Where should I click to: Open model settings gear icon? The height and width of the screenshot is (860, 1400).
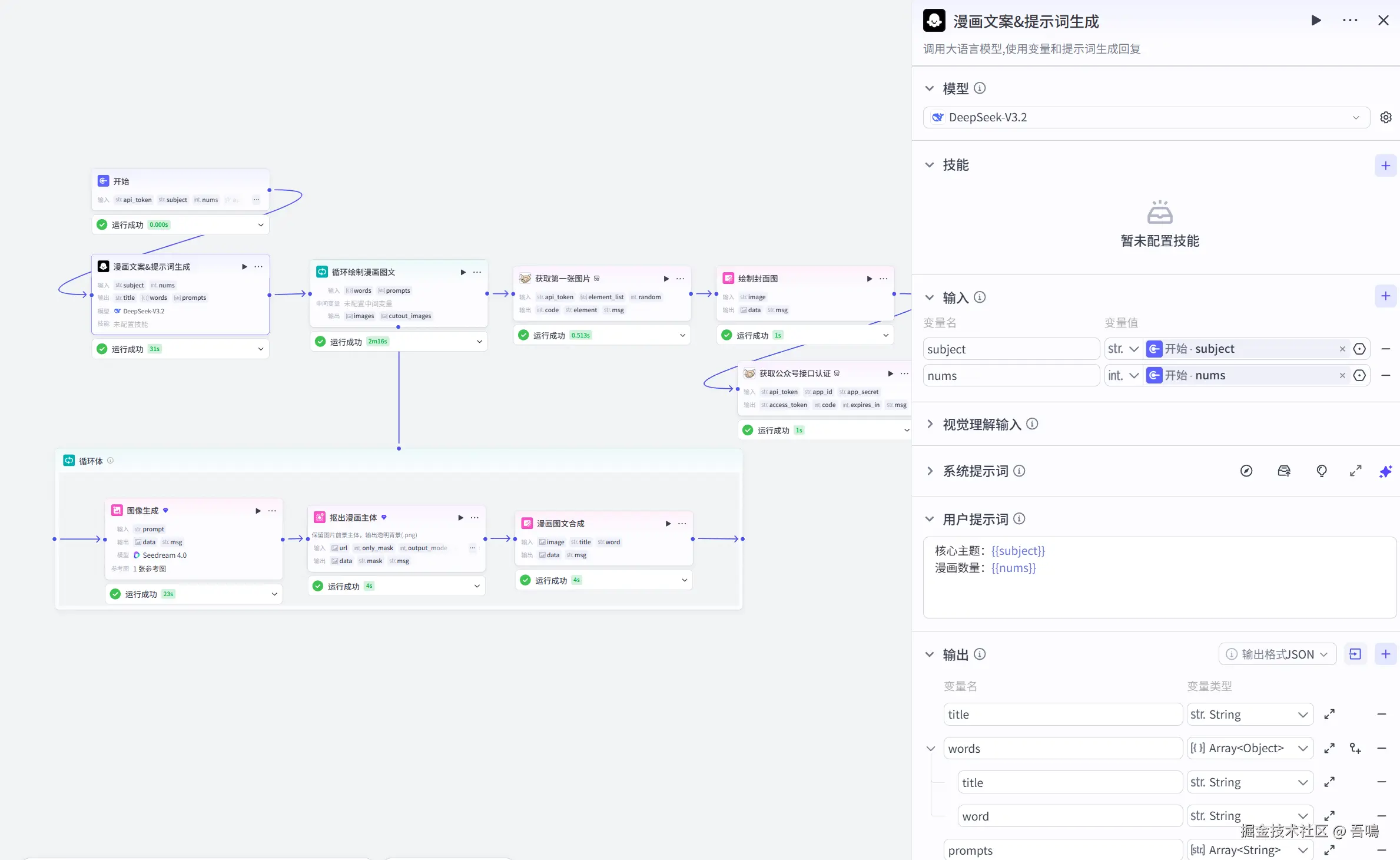pos(1385,117)
